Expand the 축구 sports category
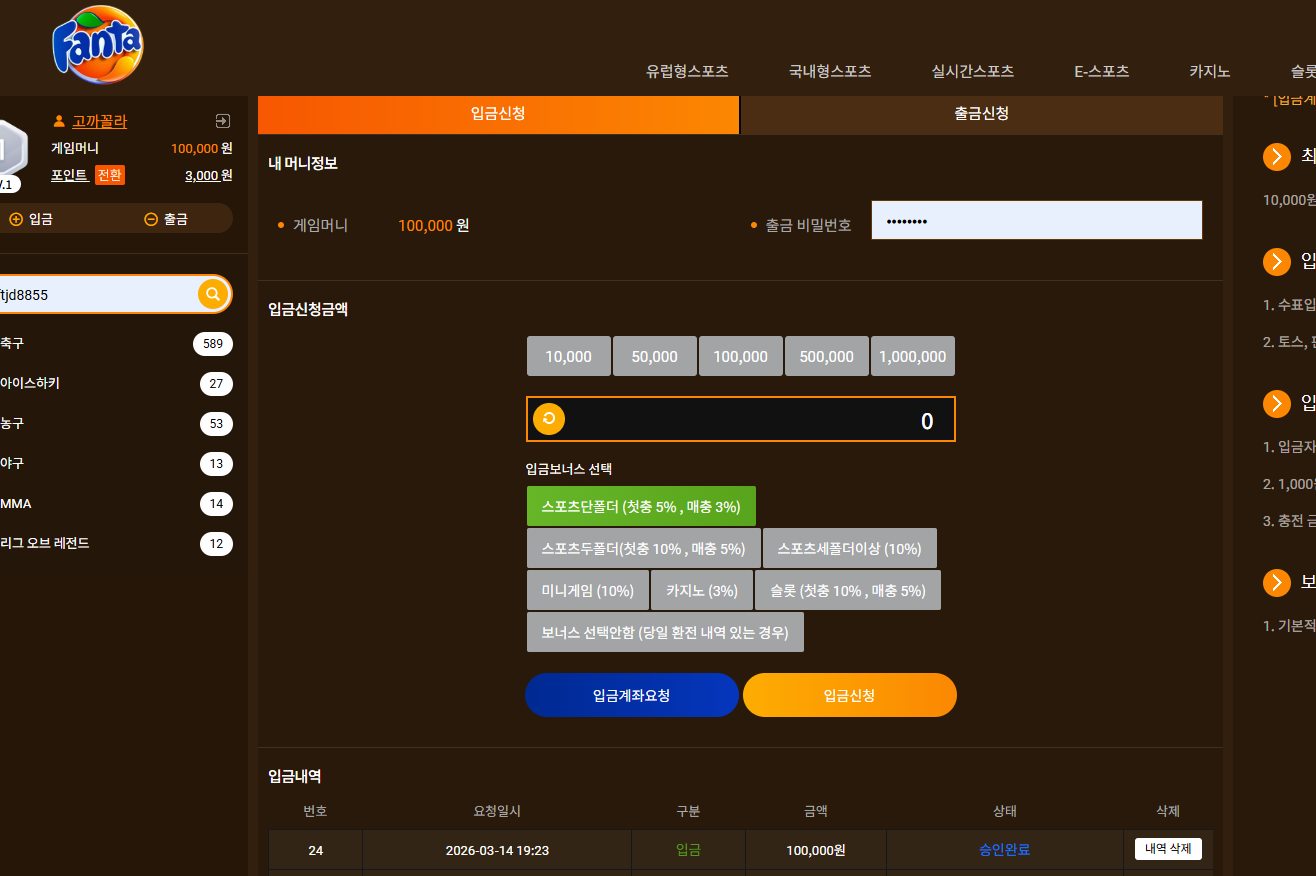 coord(116,344)
